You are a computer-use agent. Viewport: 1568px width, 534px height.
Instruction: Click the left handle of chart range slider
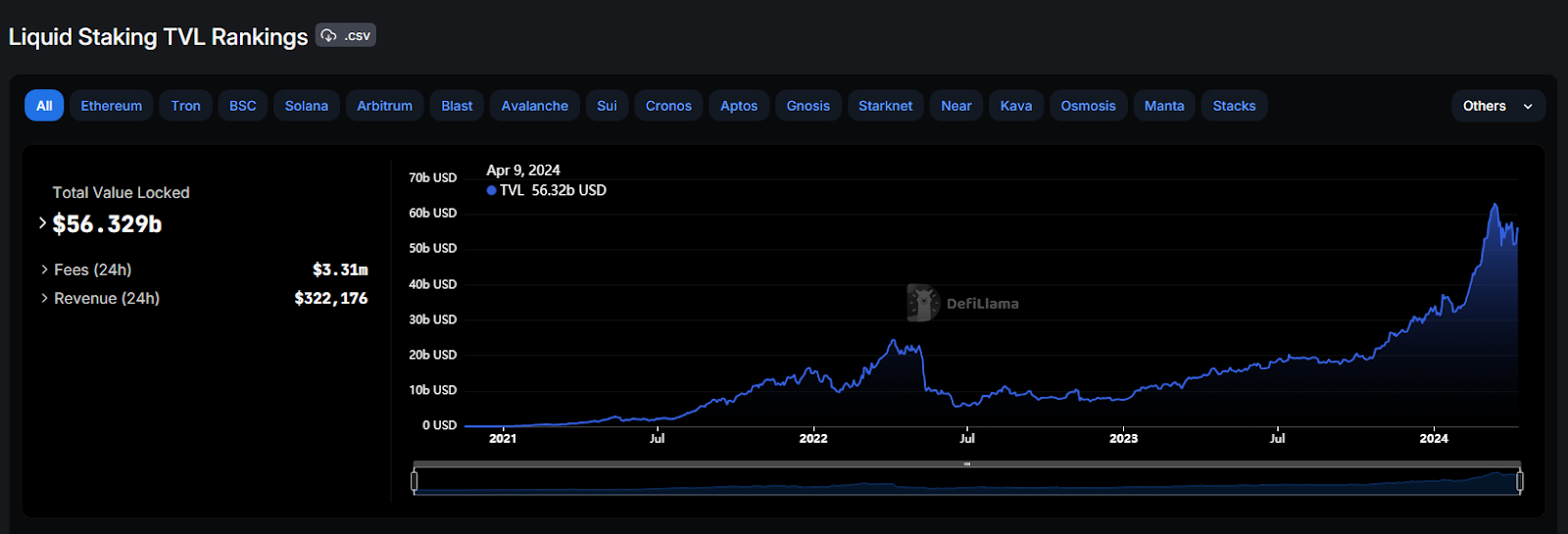pyautogui.click(x=415, y=481)
